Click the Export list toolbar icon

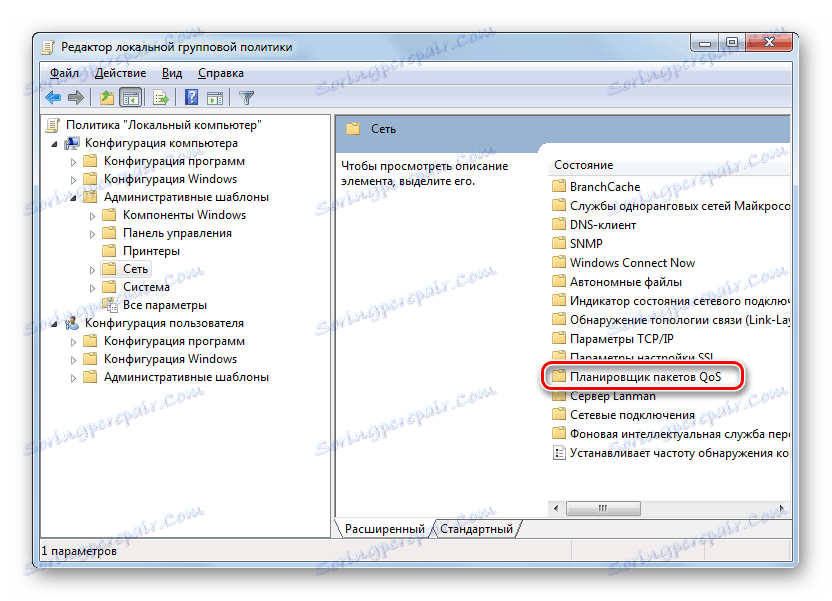(160, 98)
